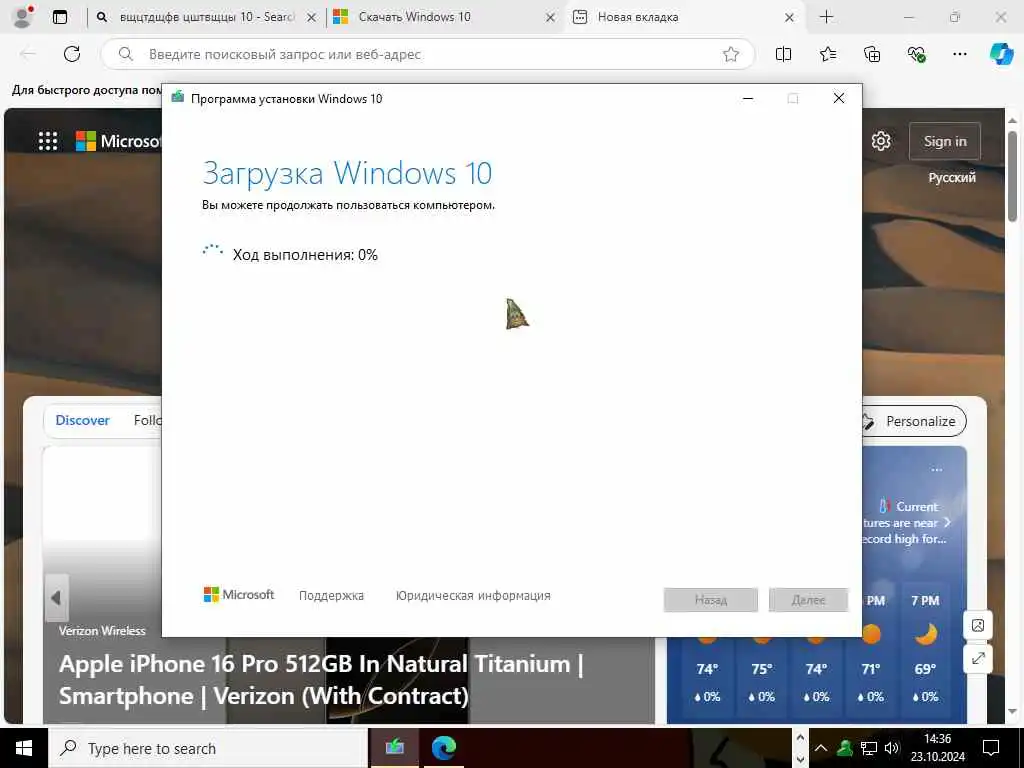Click the Personalize button
Screen dimensions: 1024x768
pyautogui.click(x=914, y=421)
